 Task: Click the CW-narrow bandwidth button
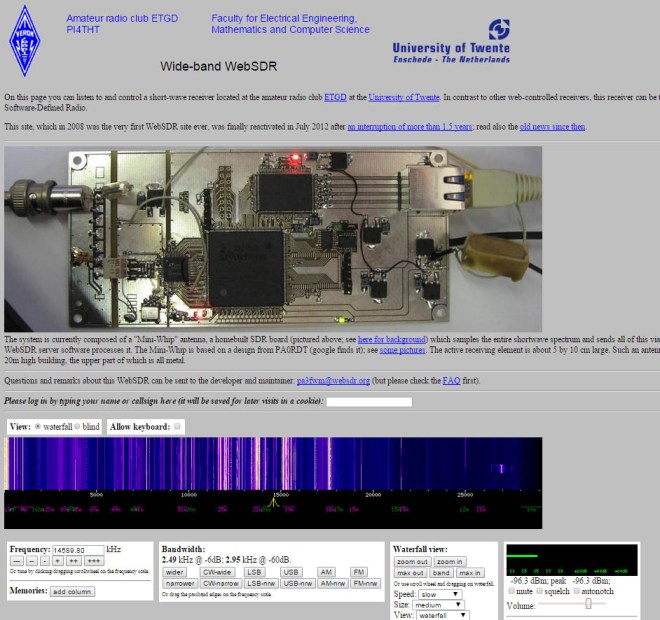(x=220, y=582)
